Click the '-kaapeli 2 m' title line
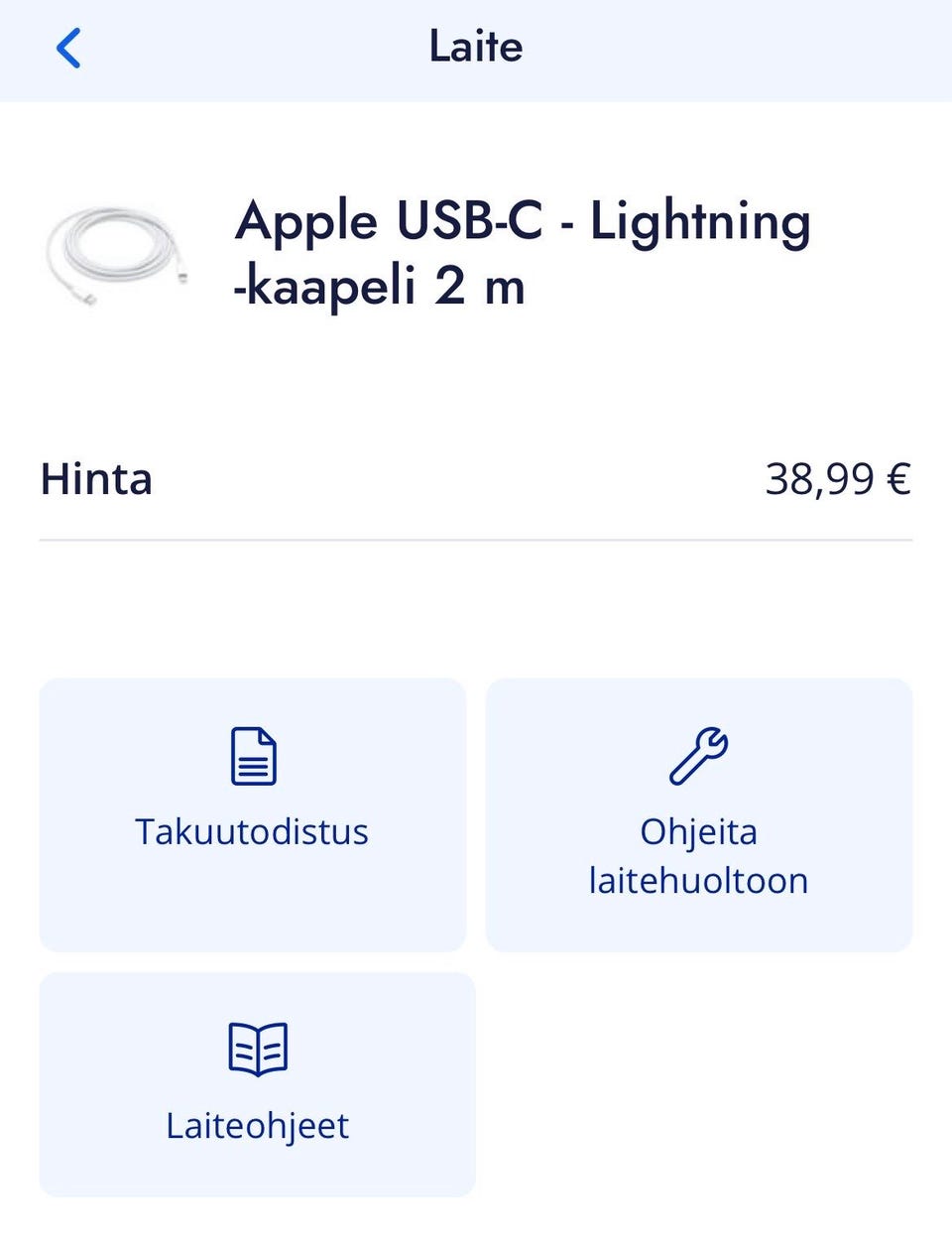Image resolution: width=952 pixels, height=1243 pixels. coord(379,288)
